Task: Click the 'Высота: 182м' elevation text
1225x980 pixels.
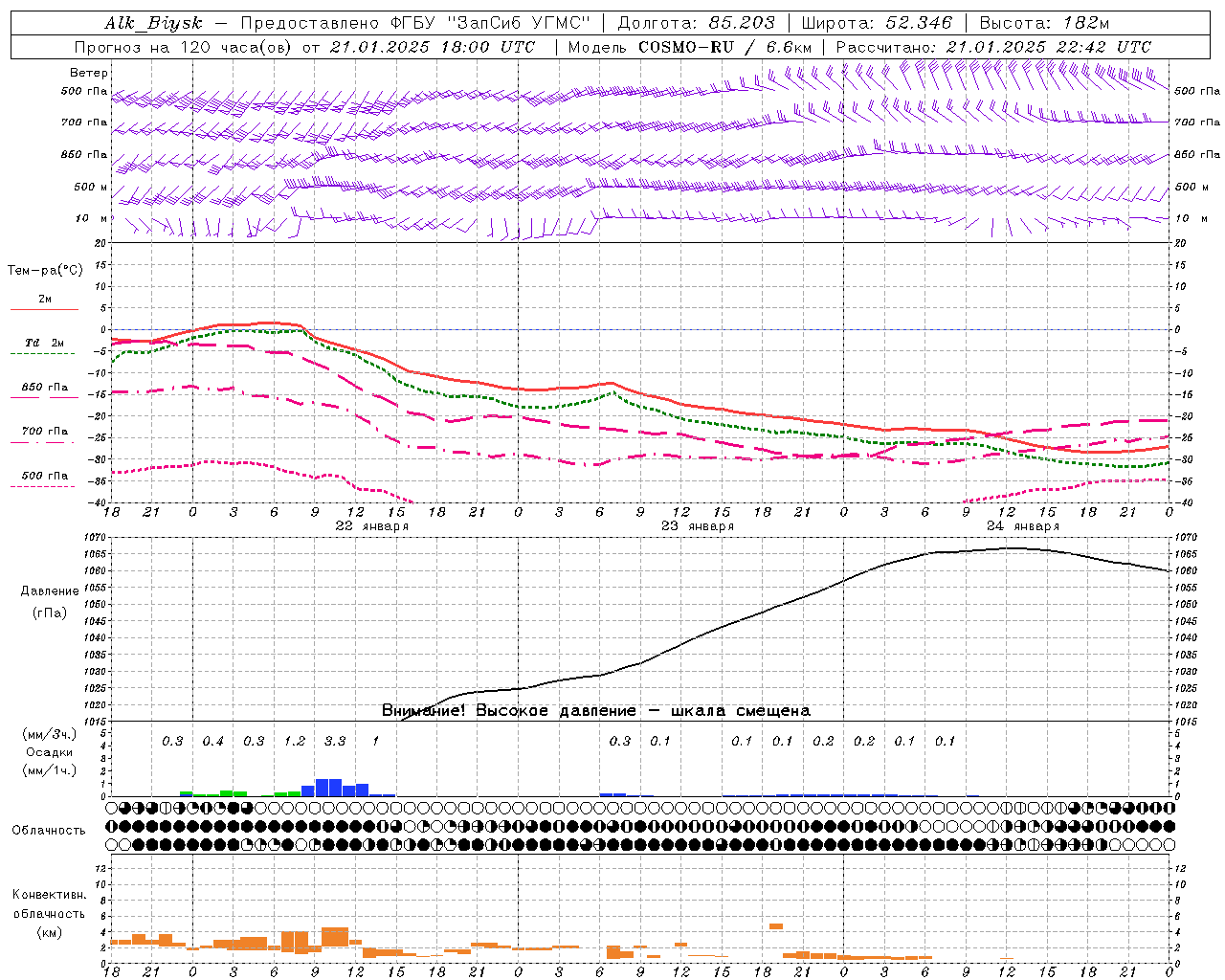Action: (1045, 24)
